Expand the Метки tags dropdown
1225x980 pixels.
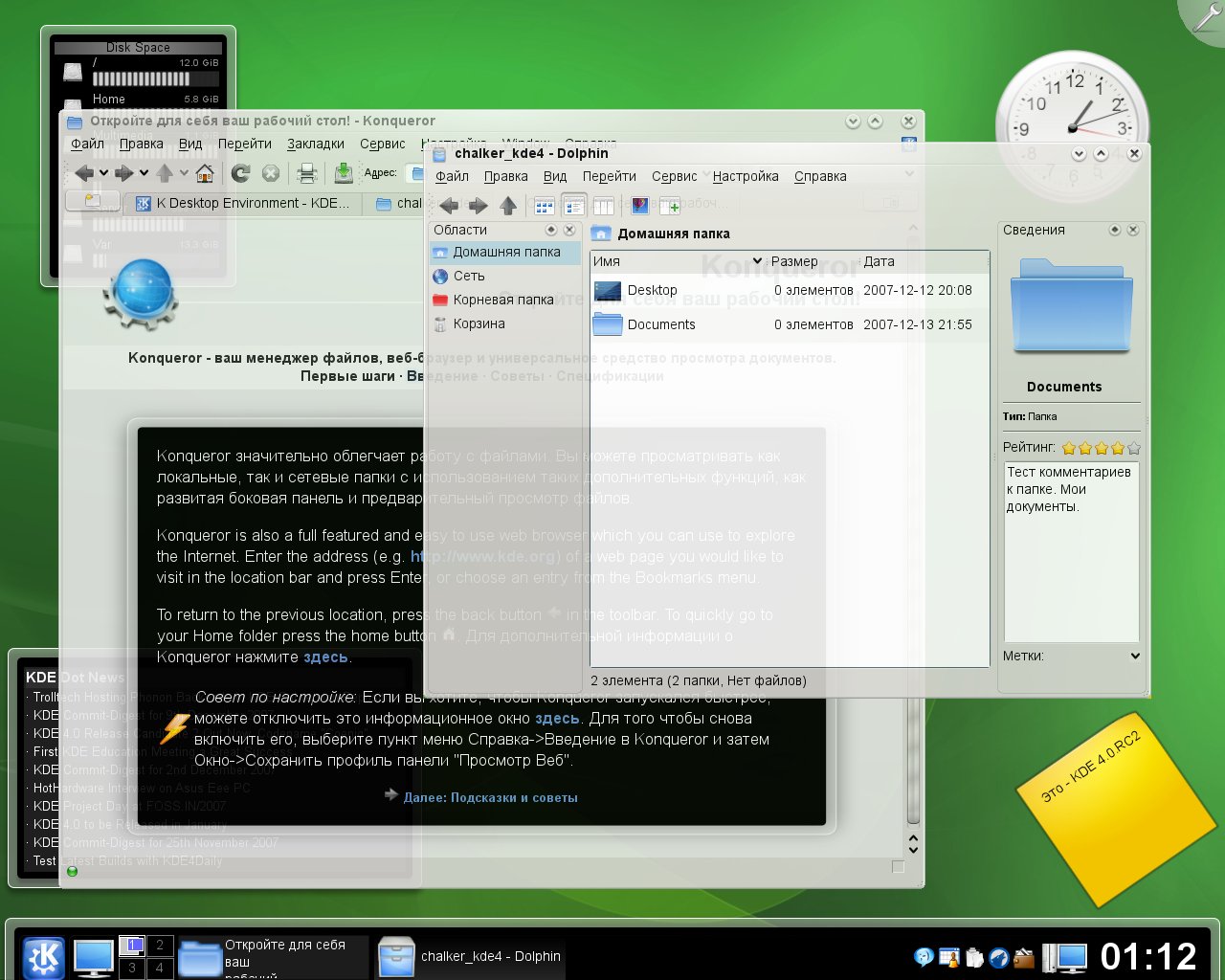point(1135,656)
